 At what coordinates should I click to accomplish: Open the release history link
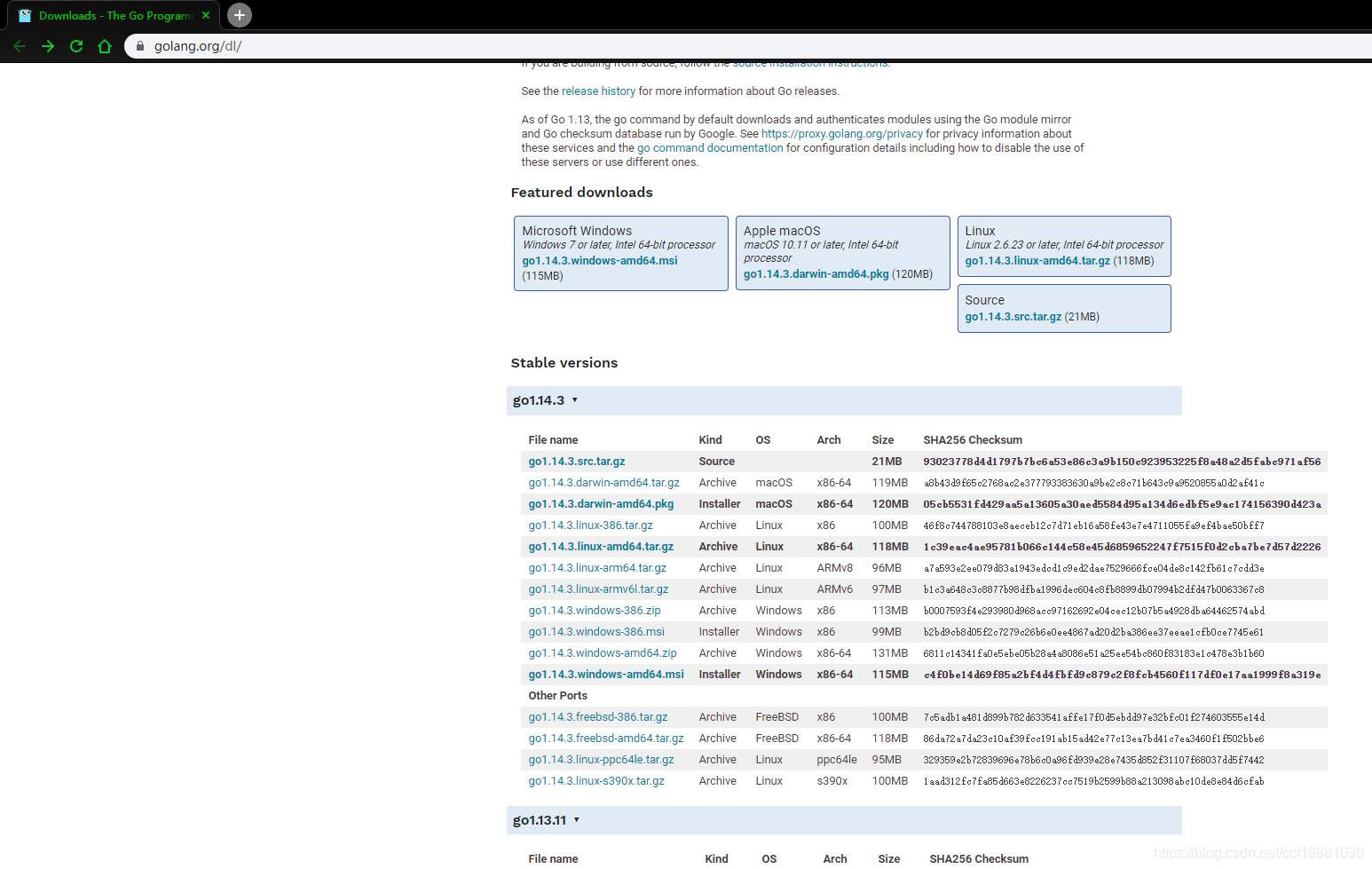click(x=598, y=91)
